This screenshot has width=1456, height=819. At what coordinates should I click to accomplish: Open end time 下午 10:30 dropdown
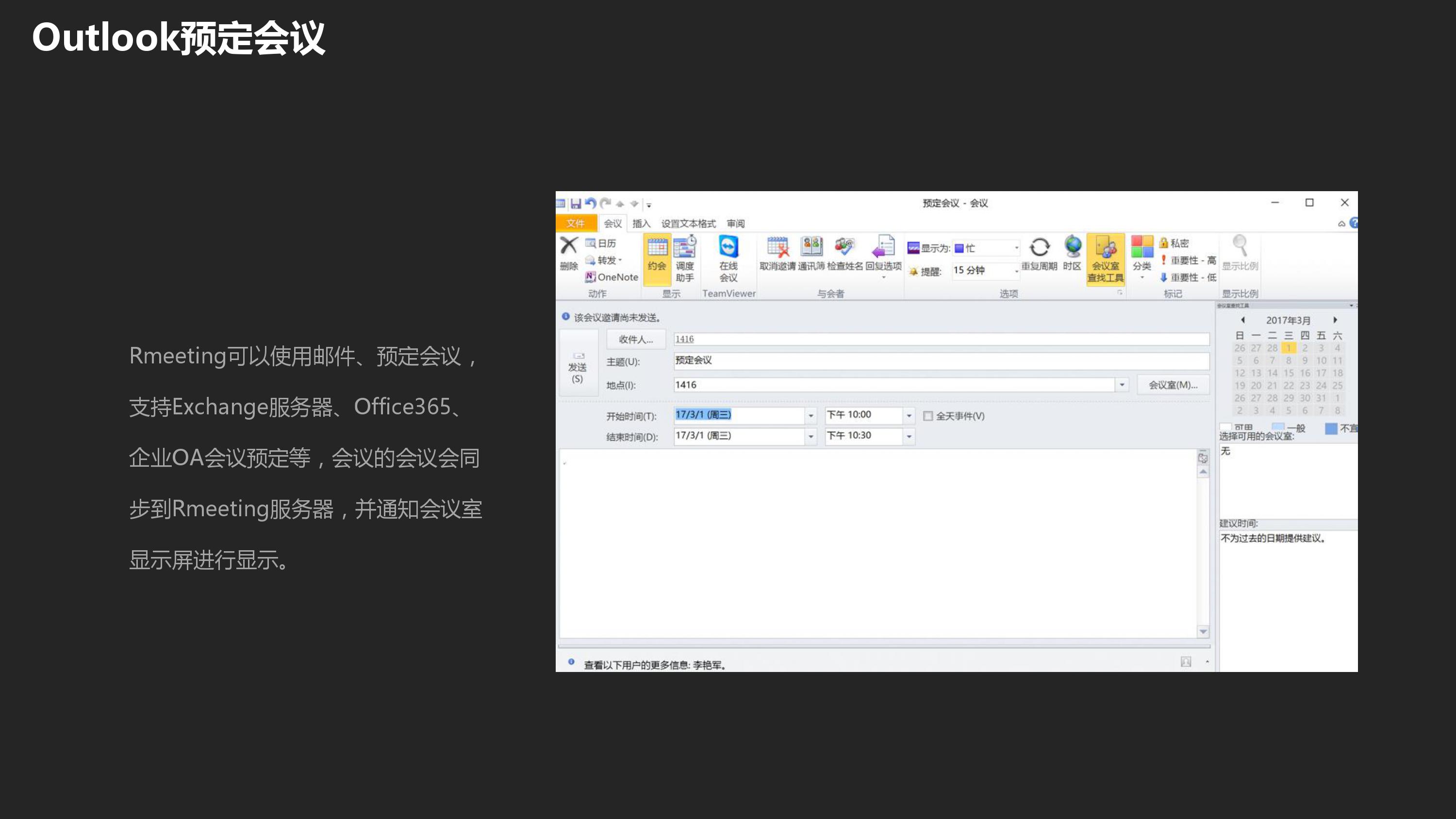(x=909, y=436)
